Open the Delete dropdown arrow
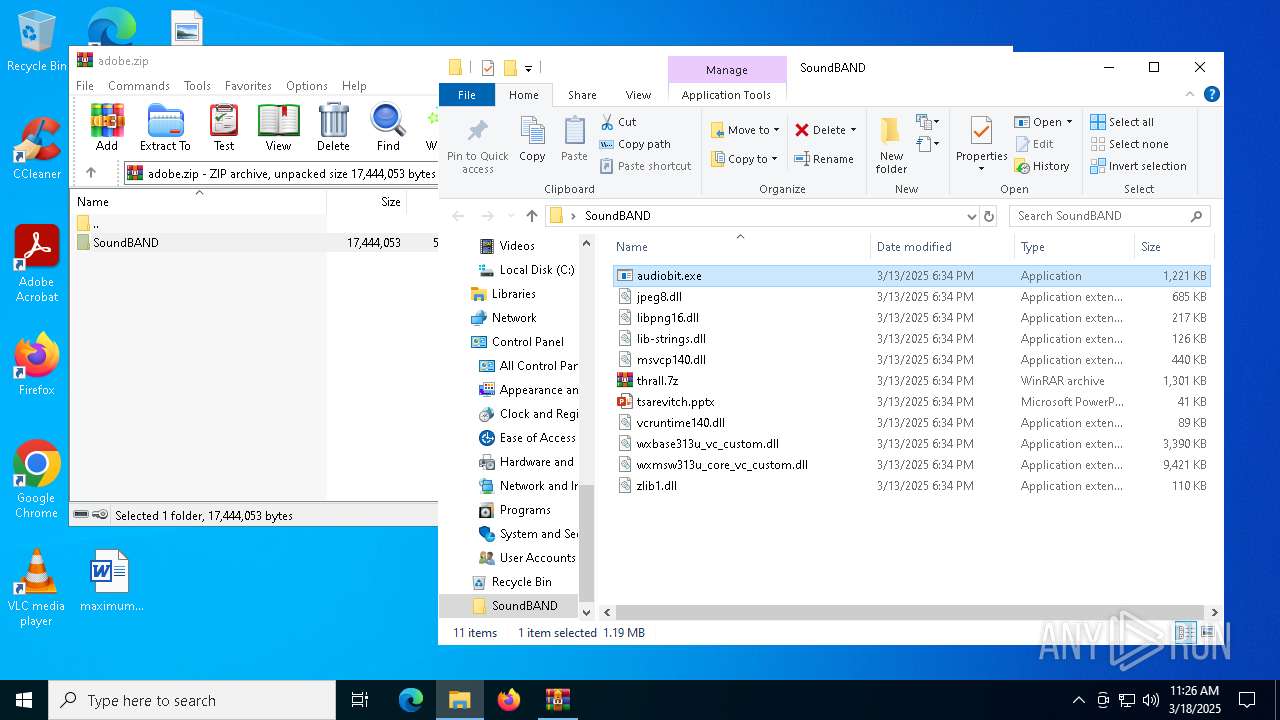Image resolution: width=1280 pixels, height=720 pixels. click(853, 130)
